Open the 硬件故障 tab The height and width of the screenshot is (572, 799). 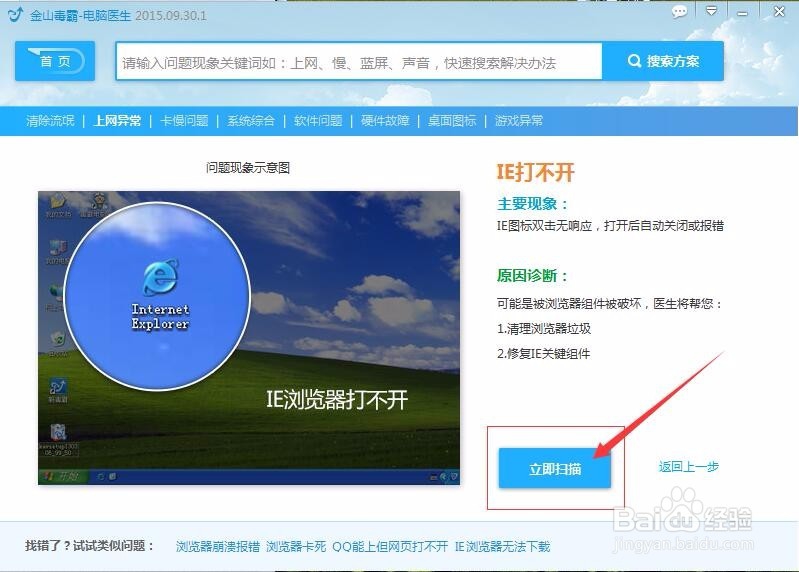click(x=385, y=121)
